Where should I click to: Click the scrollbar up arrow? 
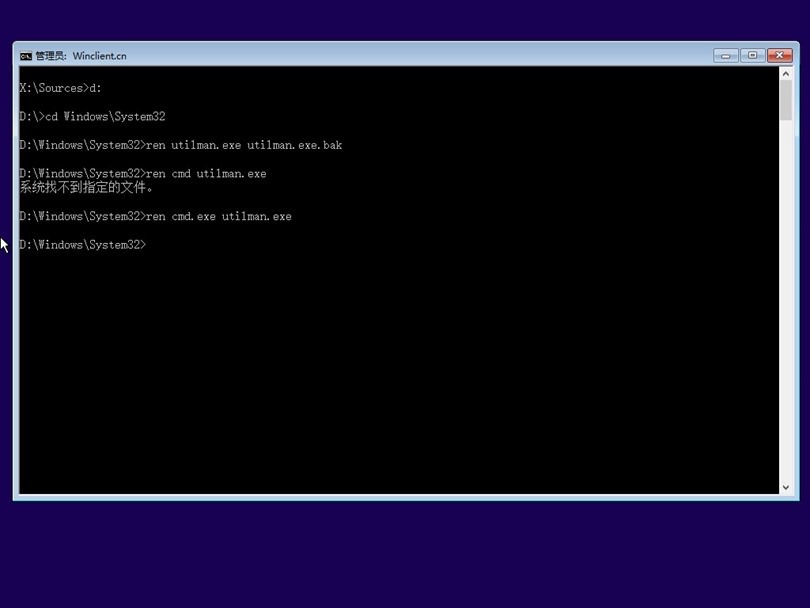tap(785, 73)
